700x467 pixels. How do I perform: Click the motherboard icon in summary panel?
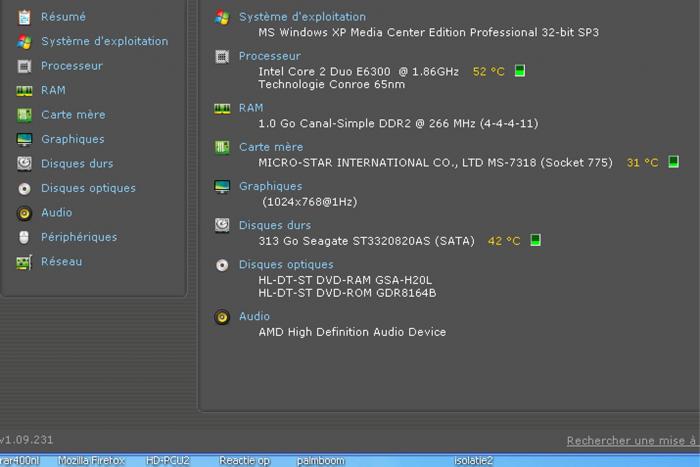click(222, 147)
